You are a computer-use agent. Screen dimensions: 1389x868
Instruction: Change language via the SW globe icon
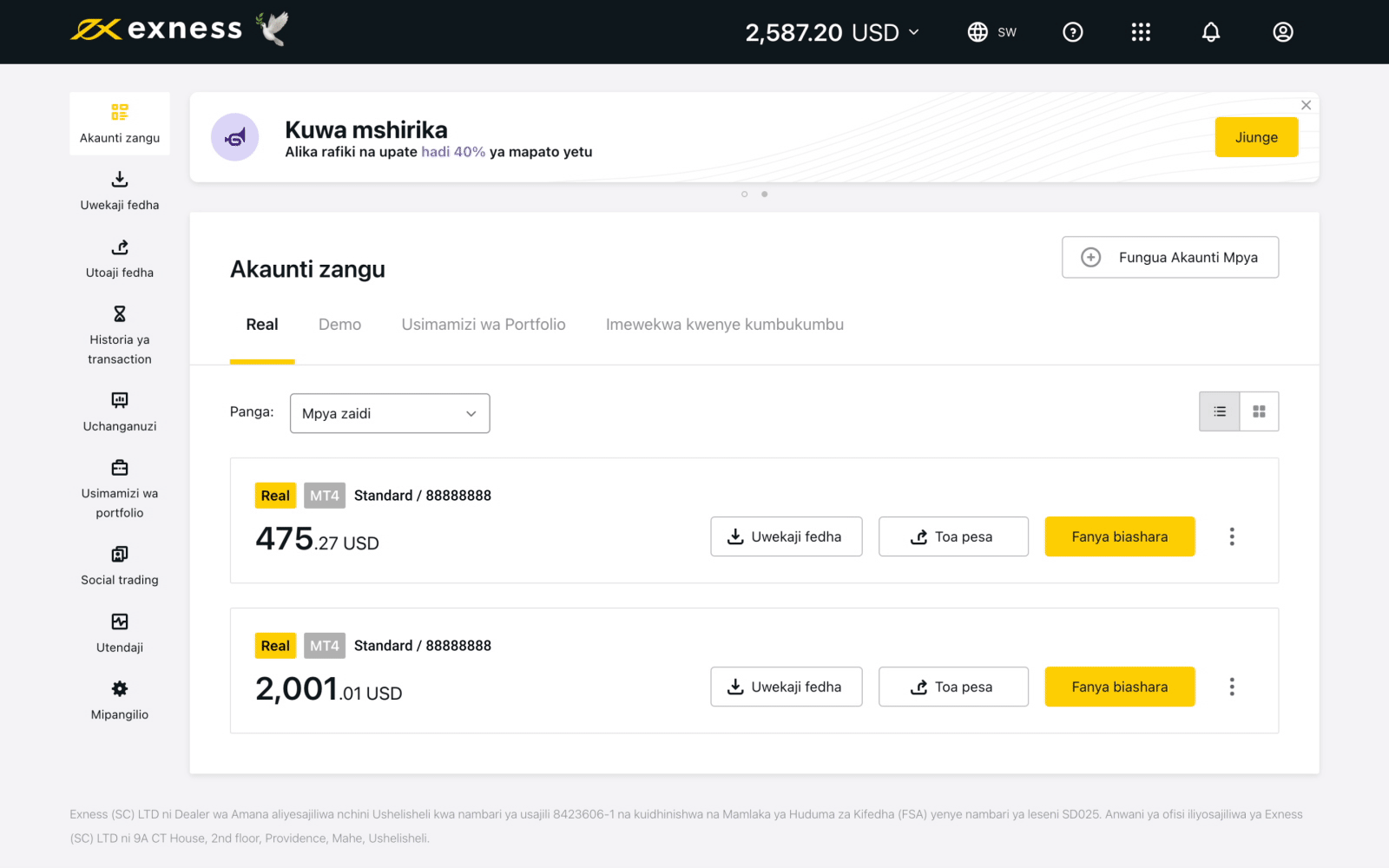(x=991, y=32)
